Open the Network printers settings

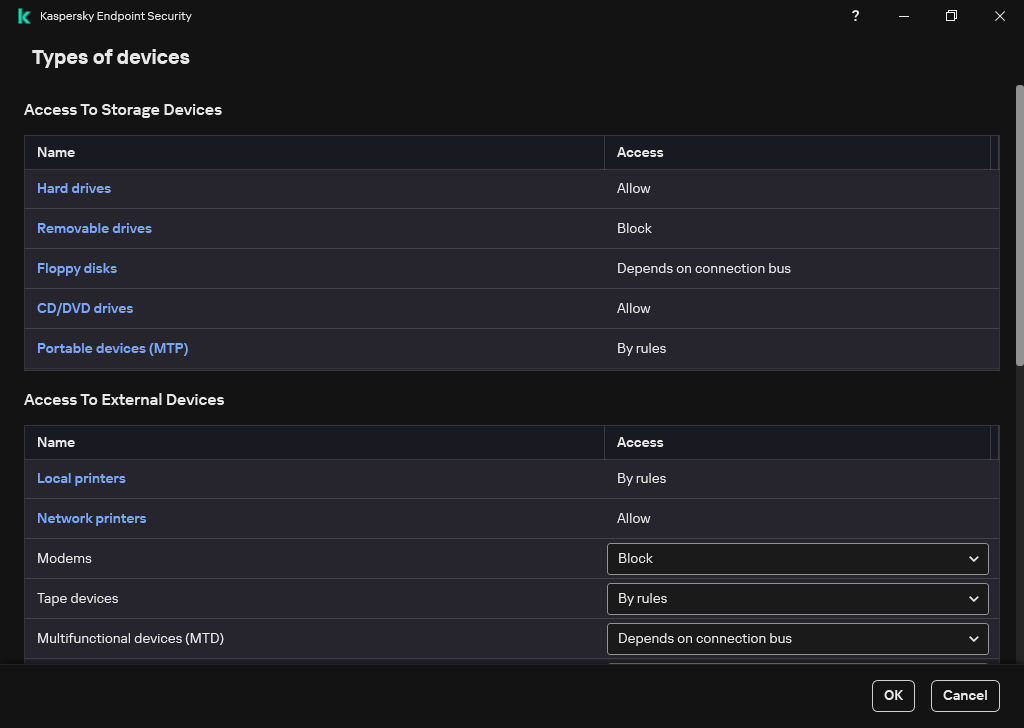click(91, 518)
